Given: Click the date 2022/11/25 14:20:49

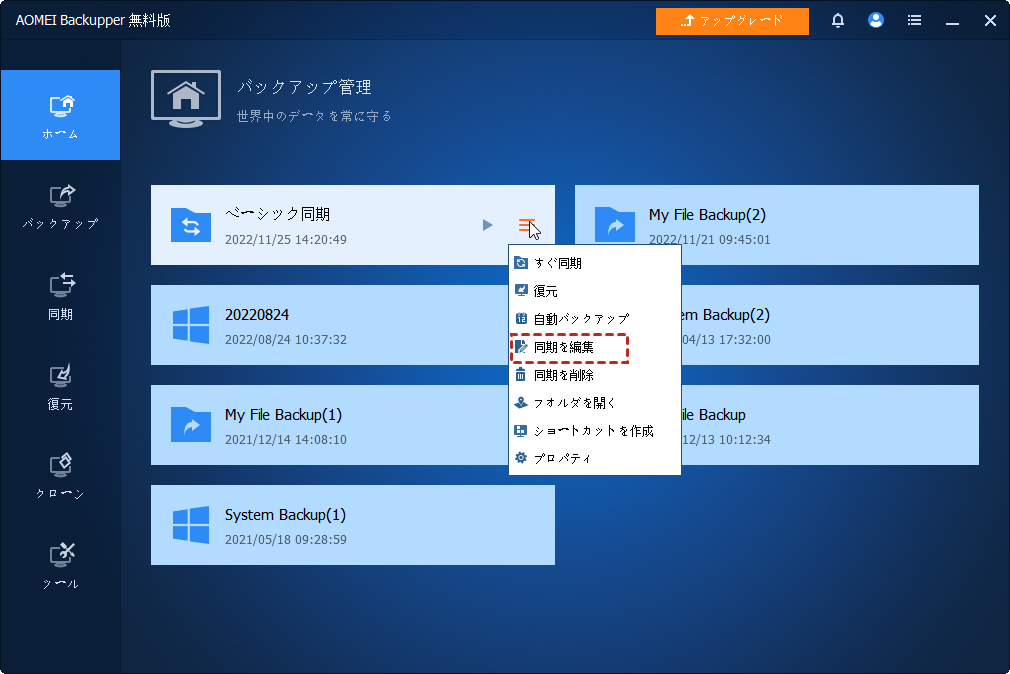Looking at the screenshot, I should pos(285,240).
